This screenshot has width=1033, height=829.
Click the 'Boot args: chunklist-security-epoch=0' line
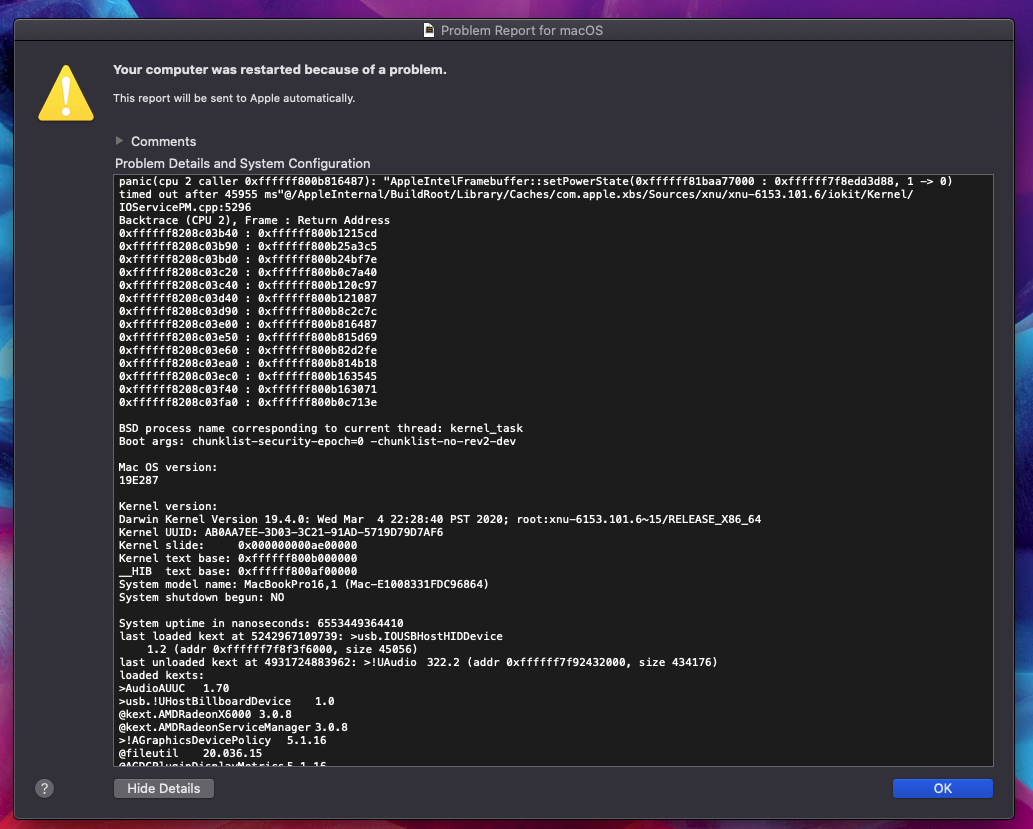(x=318, y=442)
